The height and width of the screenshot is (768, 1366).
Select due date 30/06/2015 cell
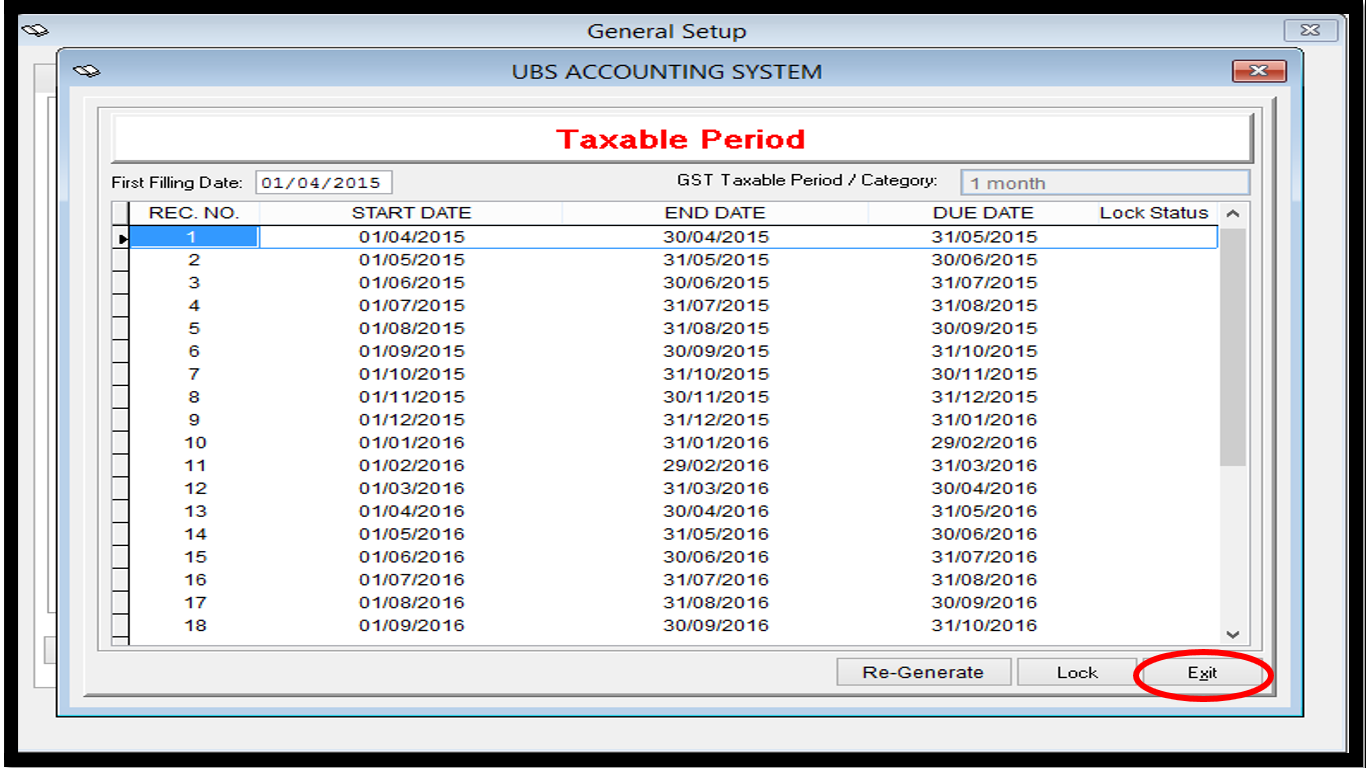point(984,260)
